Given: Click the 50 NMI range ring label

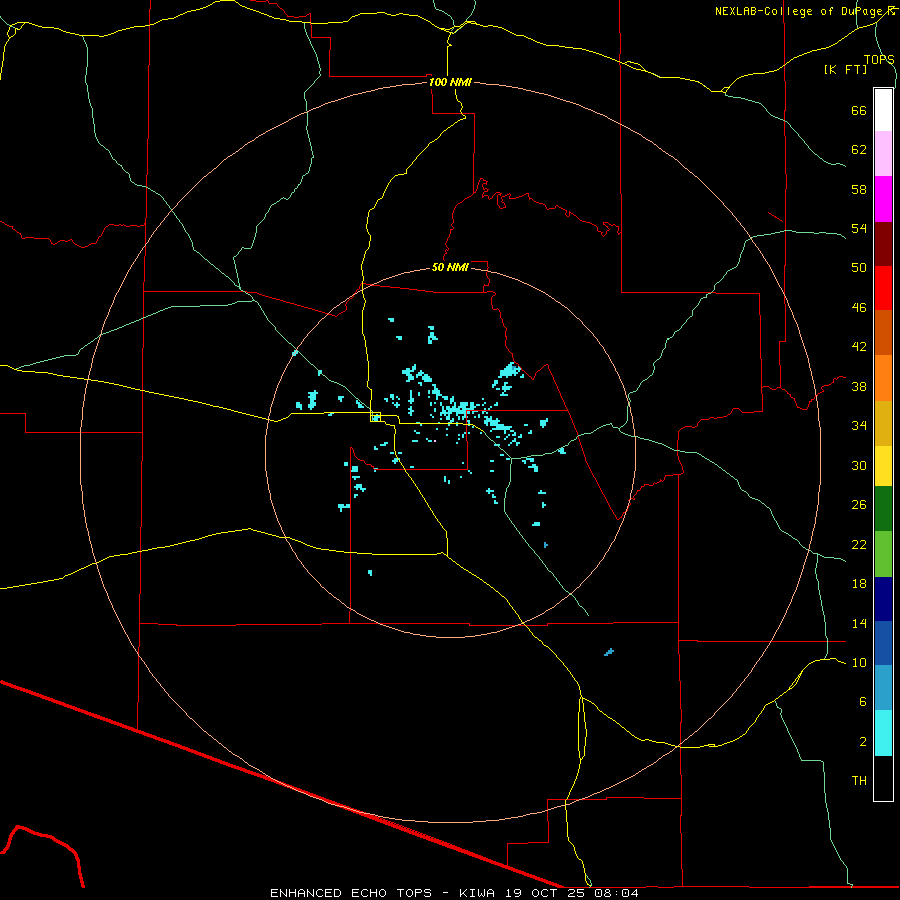Looking at the screenshot, I should point(450,267).
